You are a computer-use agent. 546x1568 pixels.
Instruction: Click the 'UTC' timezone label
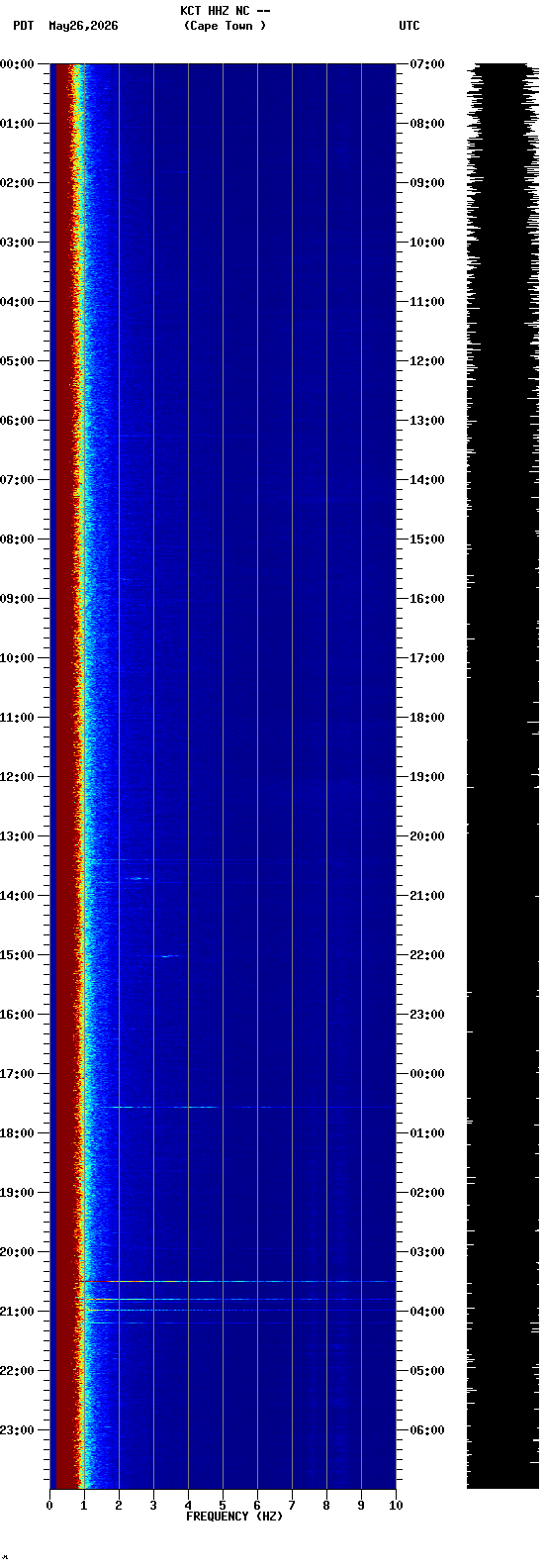point(409,26)
